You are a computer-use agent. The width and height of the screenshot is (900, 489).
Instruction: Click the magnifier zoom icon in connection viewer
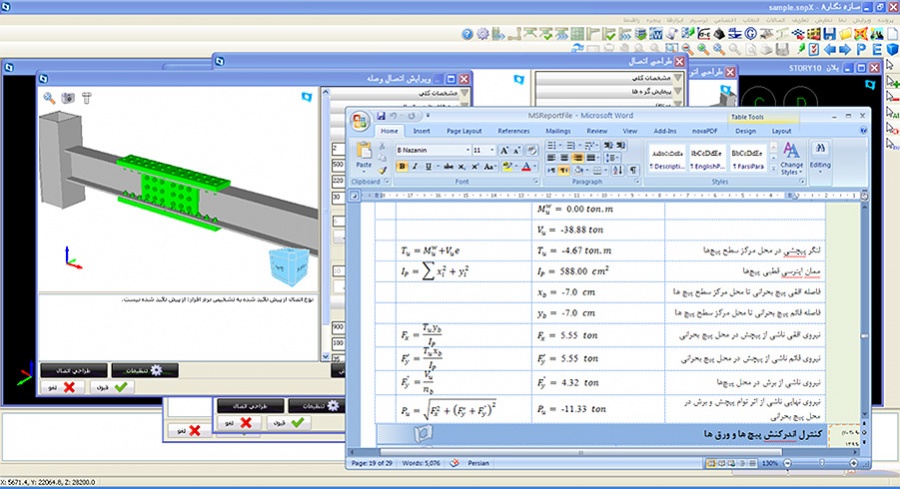tap(49, 97)
